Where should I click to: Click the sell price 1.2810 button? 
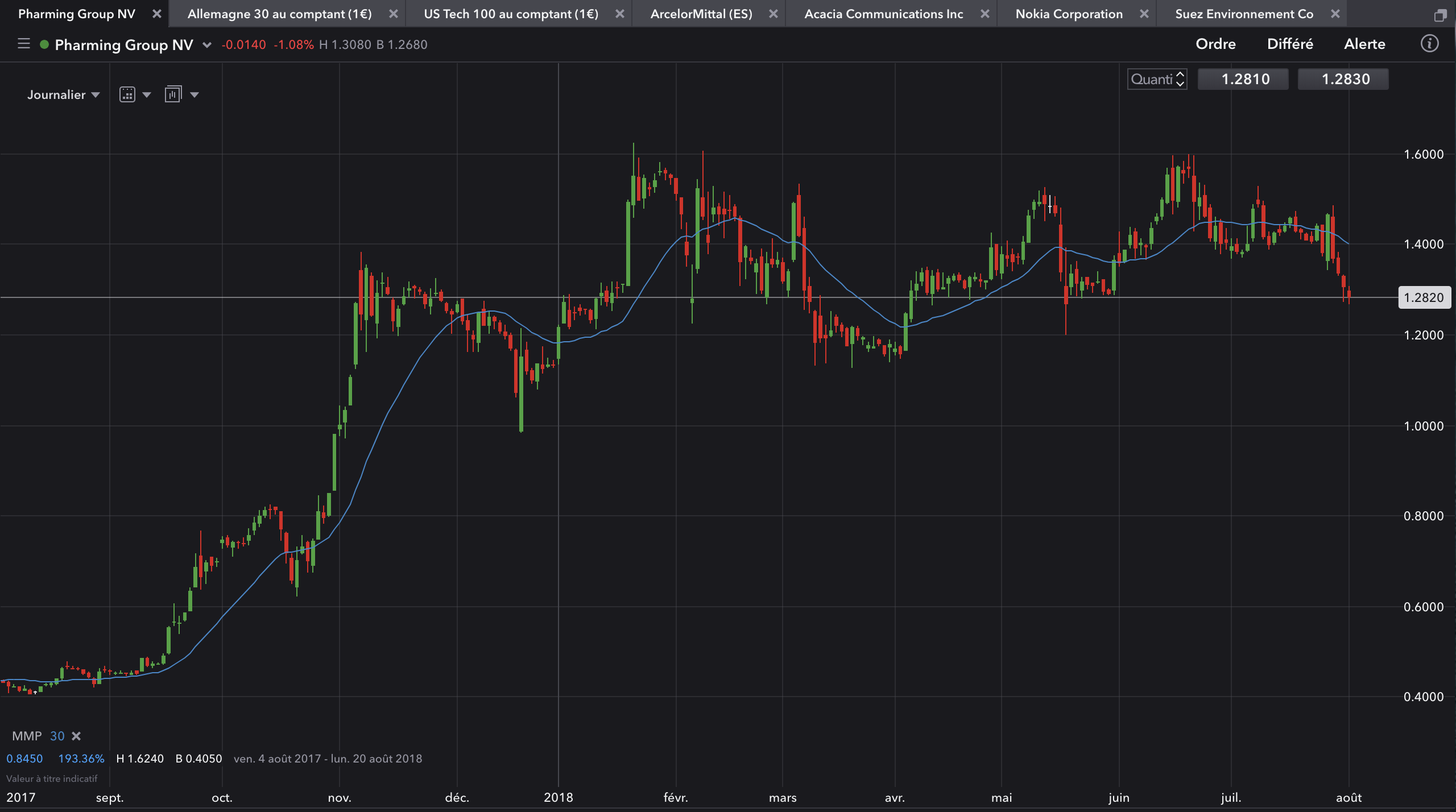[1245, 79]
